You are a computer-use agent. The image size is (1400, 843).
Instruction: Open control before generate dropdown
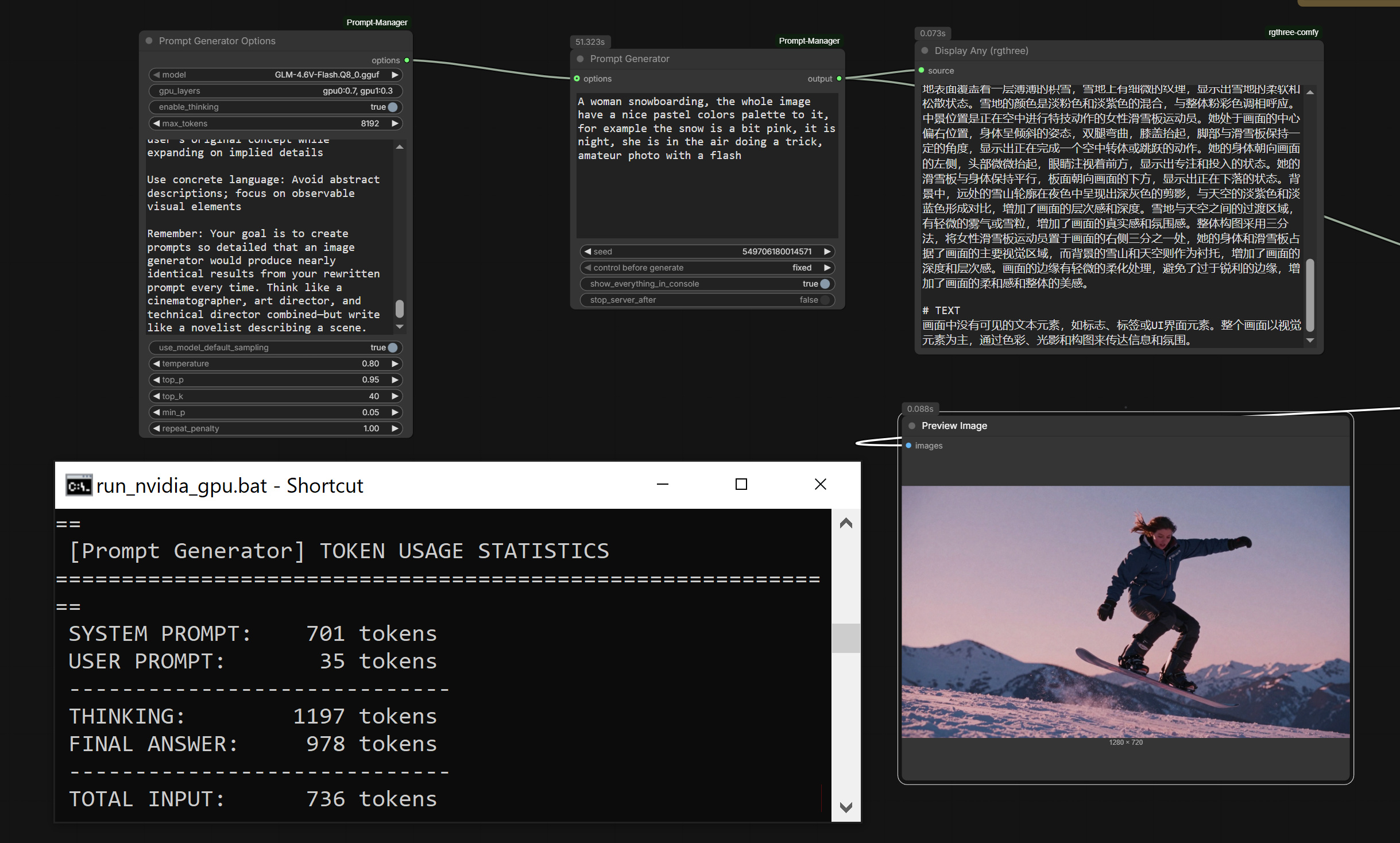click(706, 268)
